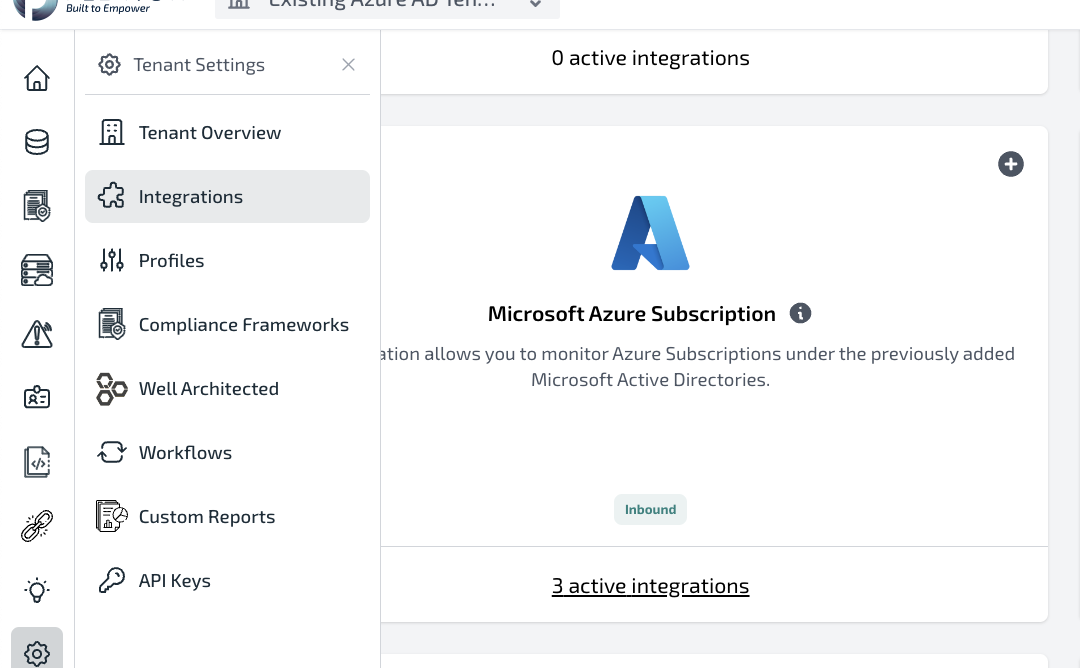Click the Compliance Frameworks document icon
The image size is (1080, 668).
pyautogui.click(x=112, y=324)
